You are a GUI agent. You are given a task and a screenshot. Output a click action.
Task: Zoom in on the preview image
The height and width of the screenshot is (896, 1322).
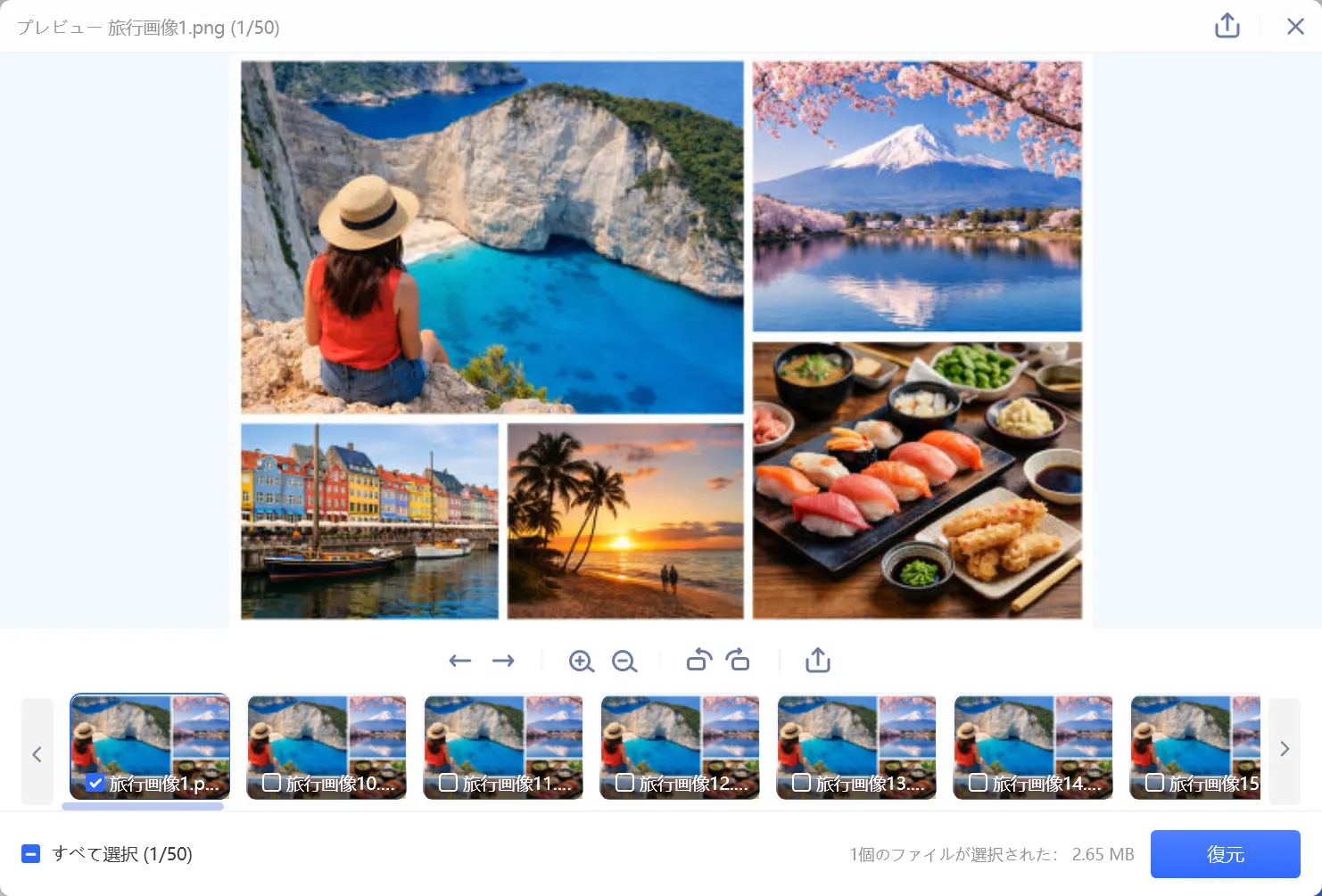(x=582, y=661)
